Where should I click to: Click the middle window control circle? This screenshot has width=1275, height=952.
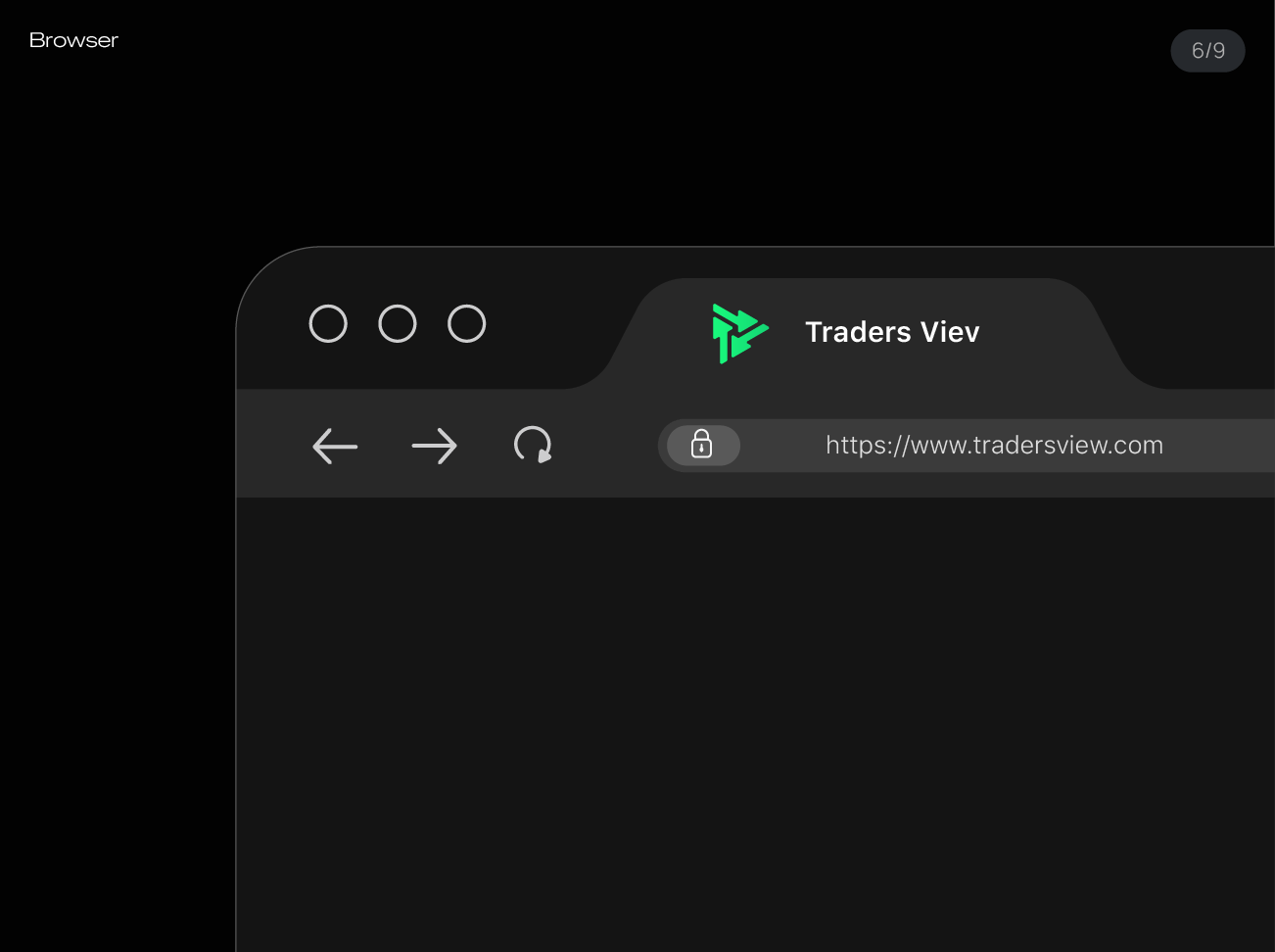point(398,324)
